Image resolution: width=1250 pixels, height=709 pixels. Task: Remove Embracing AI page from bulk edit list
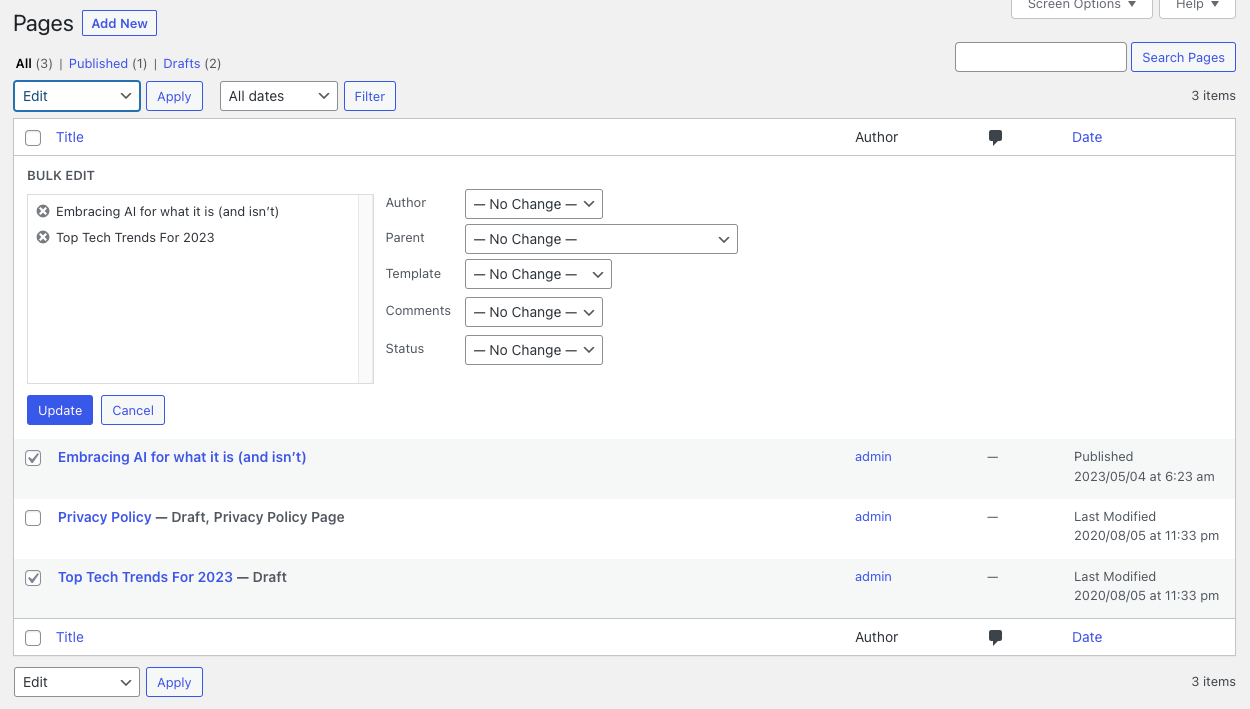43,211
